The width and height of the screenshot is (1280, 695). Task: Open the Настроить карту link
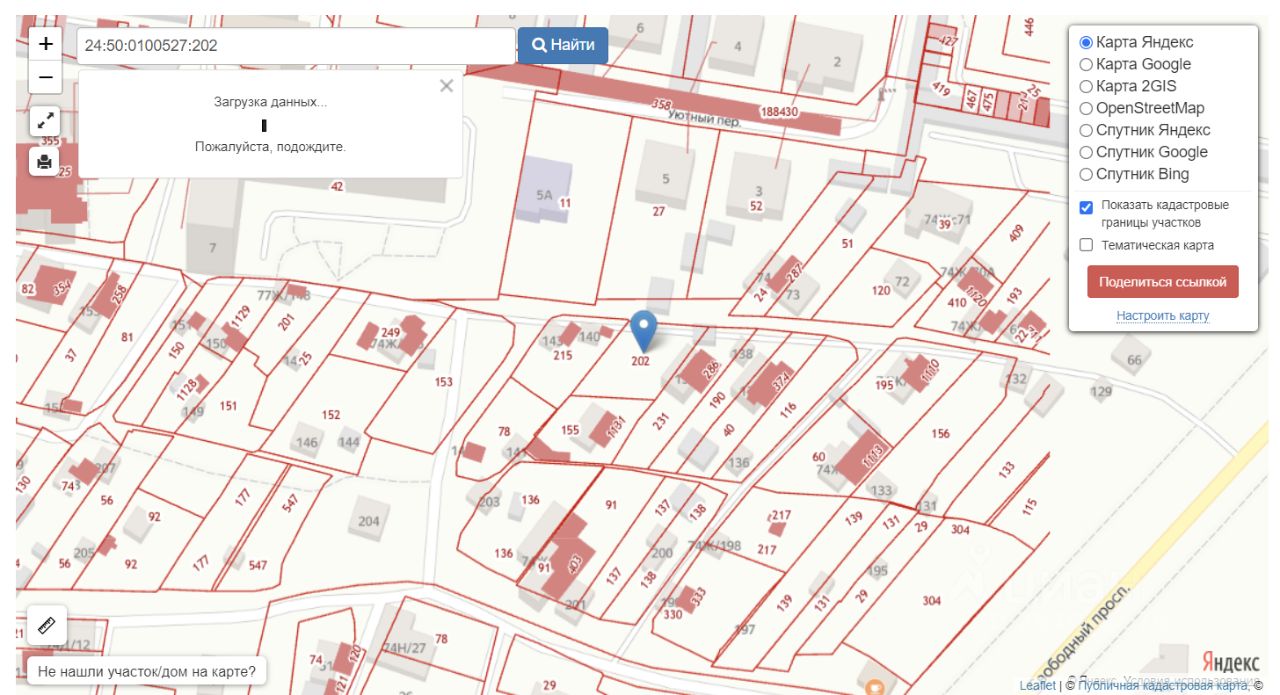tap(1162, 316)
